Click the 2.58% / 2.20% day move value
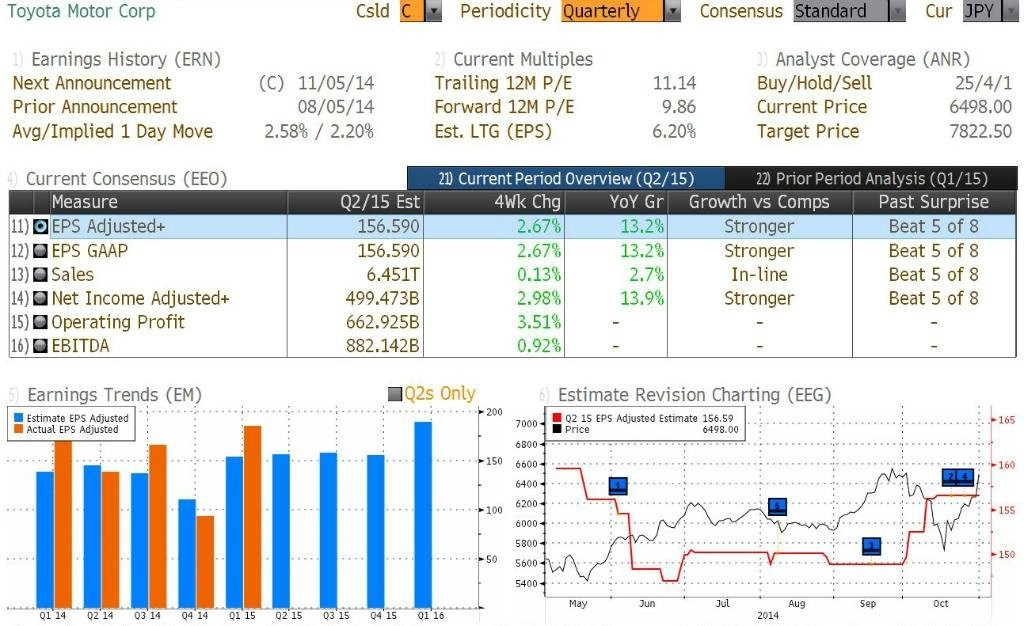Screen dimensions: 1024x626 click(x=319, y=131)
